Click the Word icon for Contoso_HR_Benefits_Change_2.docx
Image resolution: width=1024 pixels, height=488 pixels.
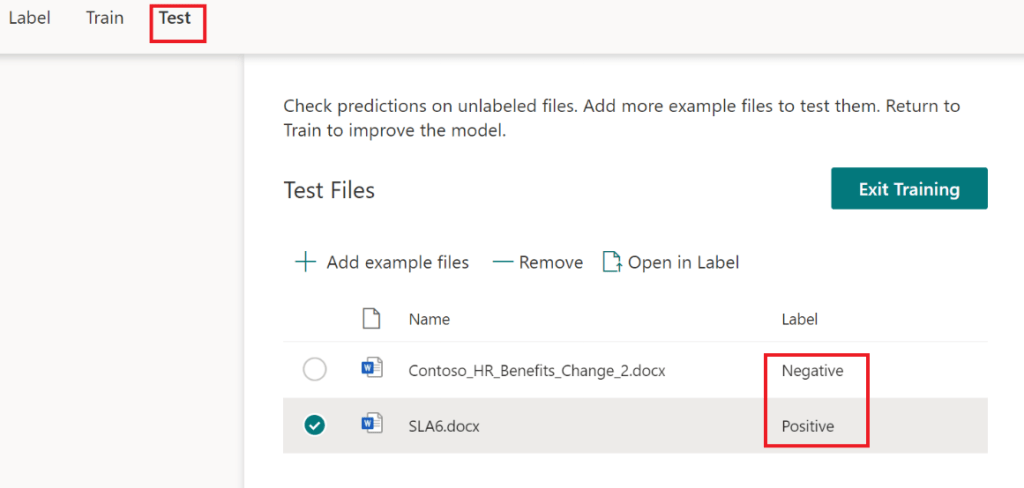[x=372, y=370]
